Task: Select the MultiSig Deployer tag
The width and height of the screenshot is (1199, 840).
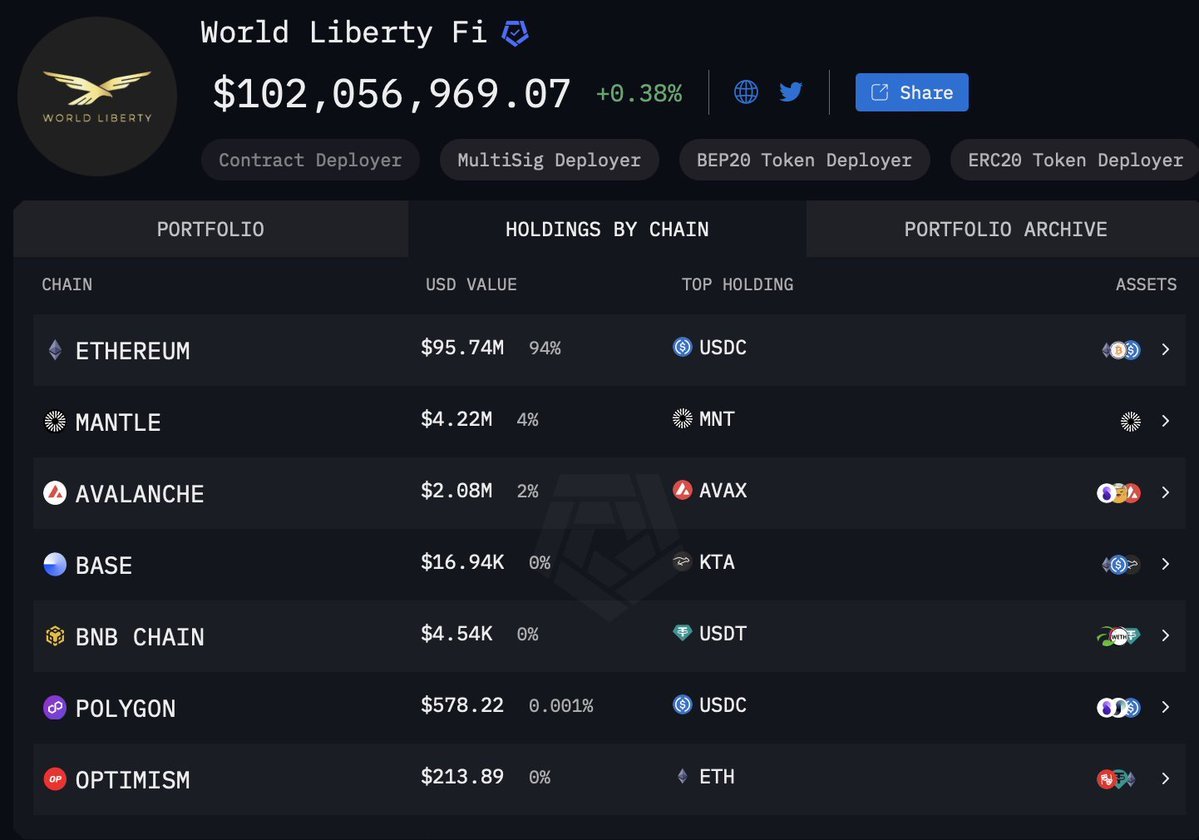Action: pos(549,160)
